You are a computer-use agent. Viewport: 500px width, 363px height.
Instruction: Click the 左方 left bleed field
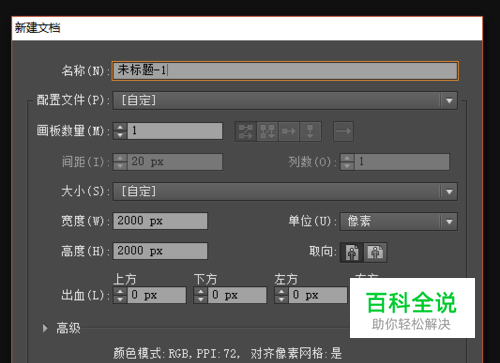[318, 295]
